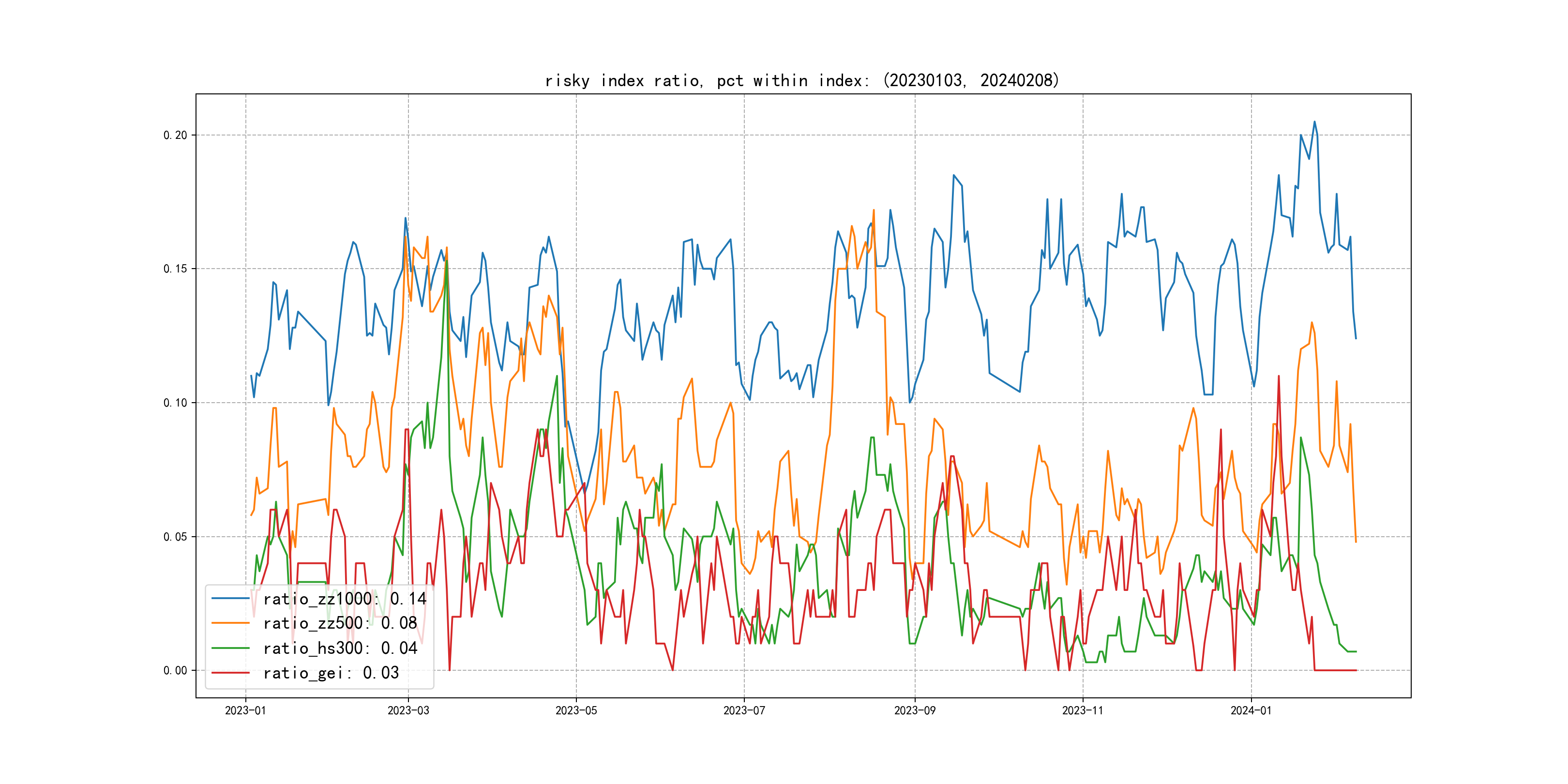The width and height of the screenshot is (1568, 784).
Task: Click the 2023-03 x-axis tick label
Action: 408,710
